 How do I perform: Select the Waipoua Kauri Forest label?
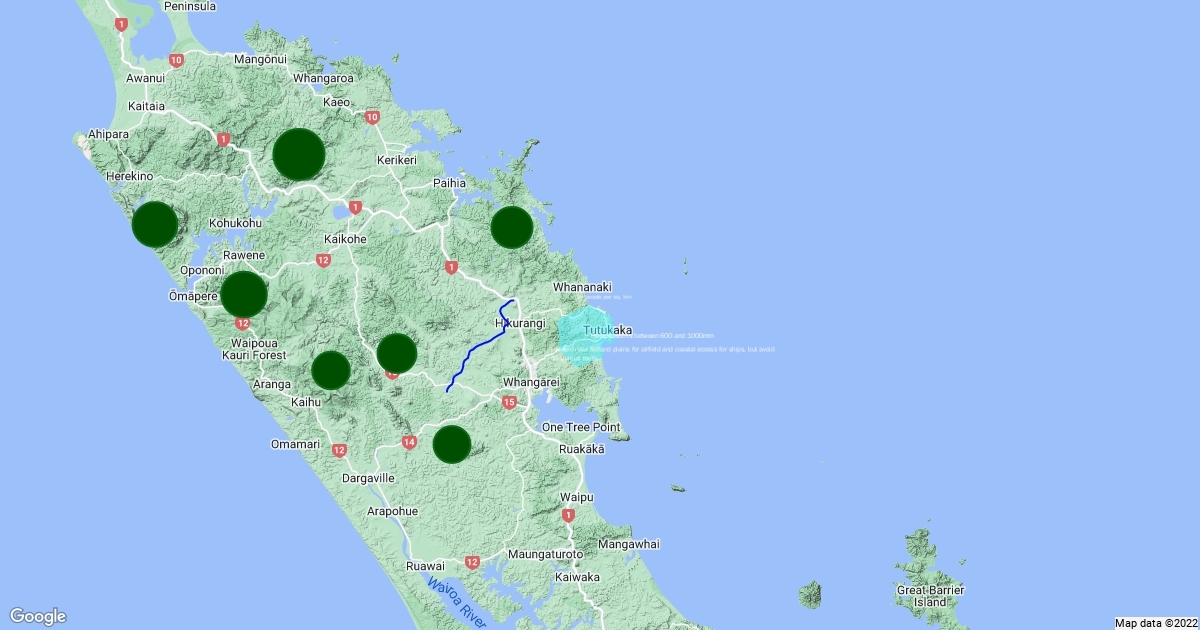click(x=258, y=348)
